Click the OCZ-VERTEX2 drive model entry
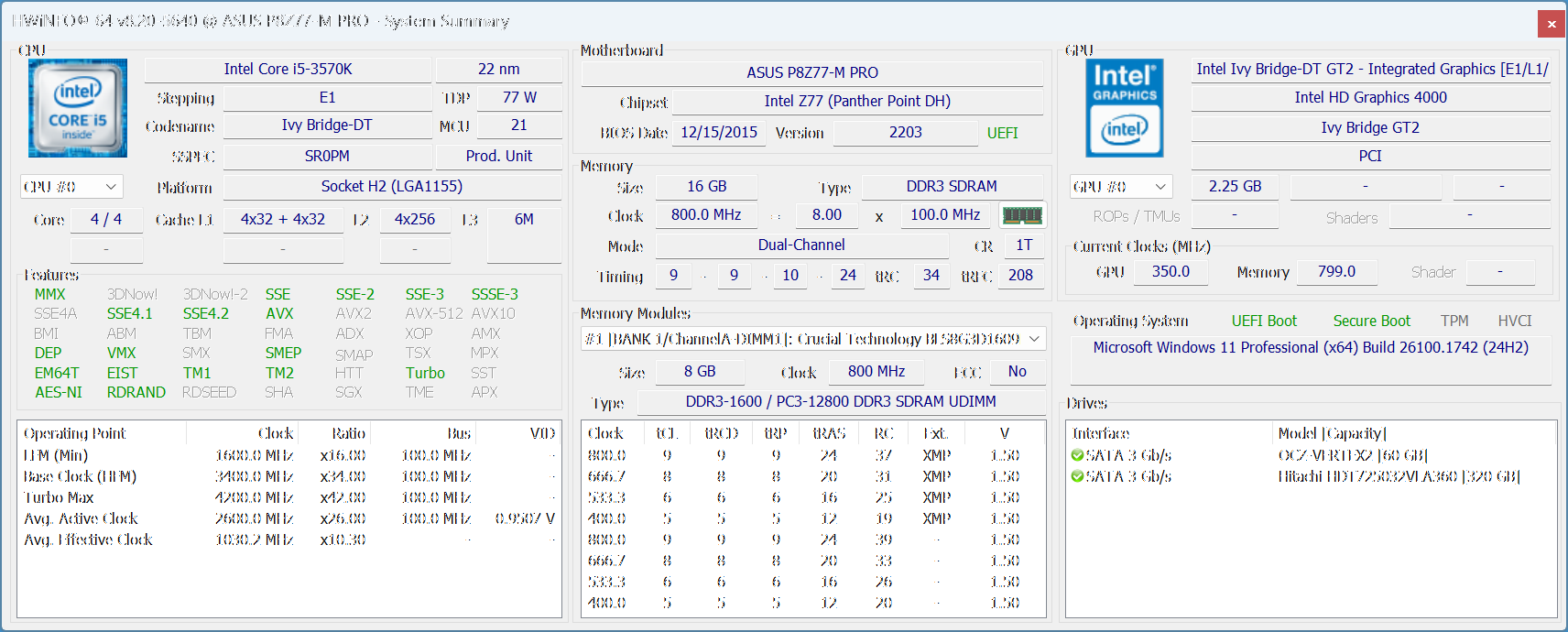 coord(1352,455)
